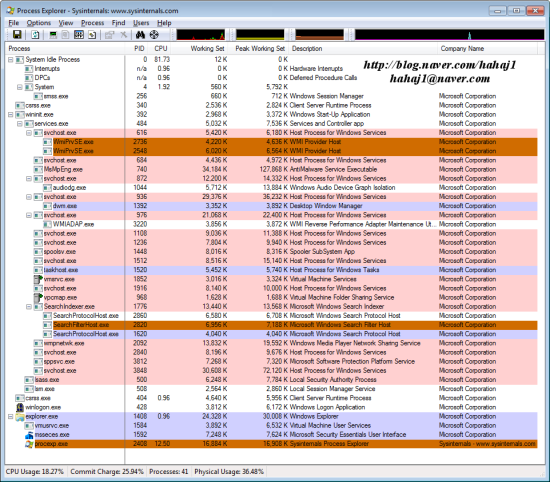The width and height of the screenshot is (550, 482).
Task: Click the 'Commit Charge: 25.94%' status text
Action: click(107, 471)
